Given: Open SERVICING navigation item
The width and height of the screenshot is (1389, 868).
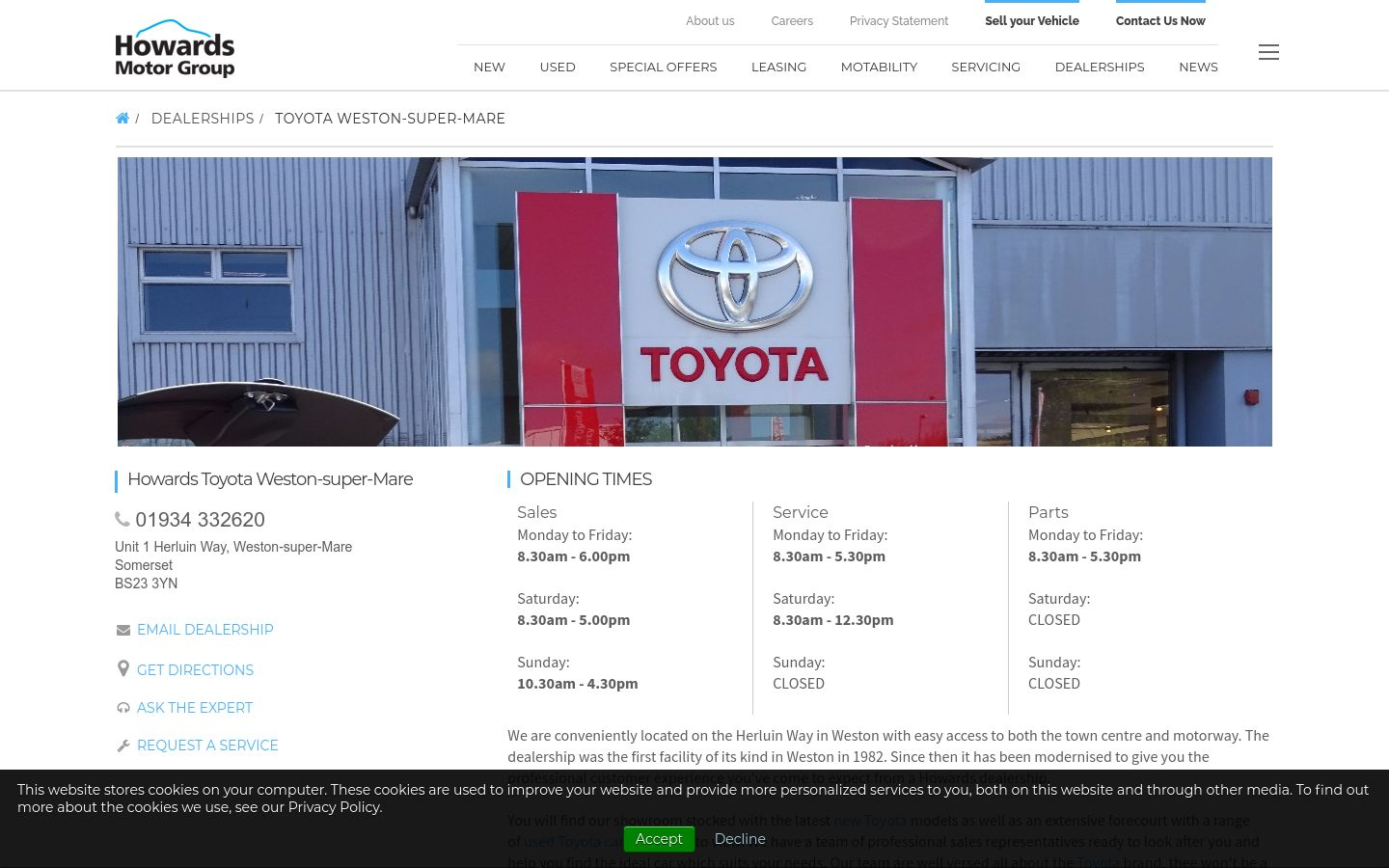Looking at the screenshot, I should pyautogui.click(x=986, y=67).
